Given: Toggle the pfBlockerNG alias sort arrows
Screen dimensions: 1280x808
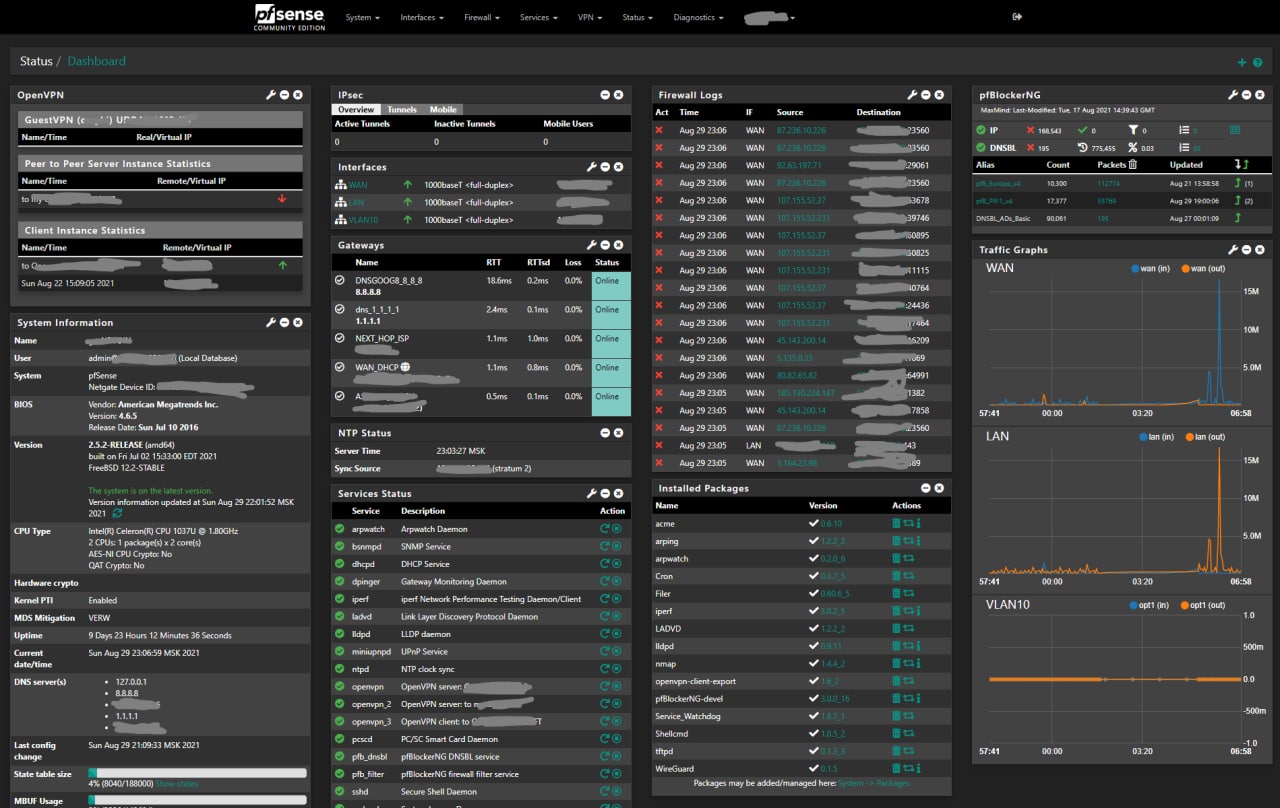Looking at the screenshot, I should pos(1244,165).
